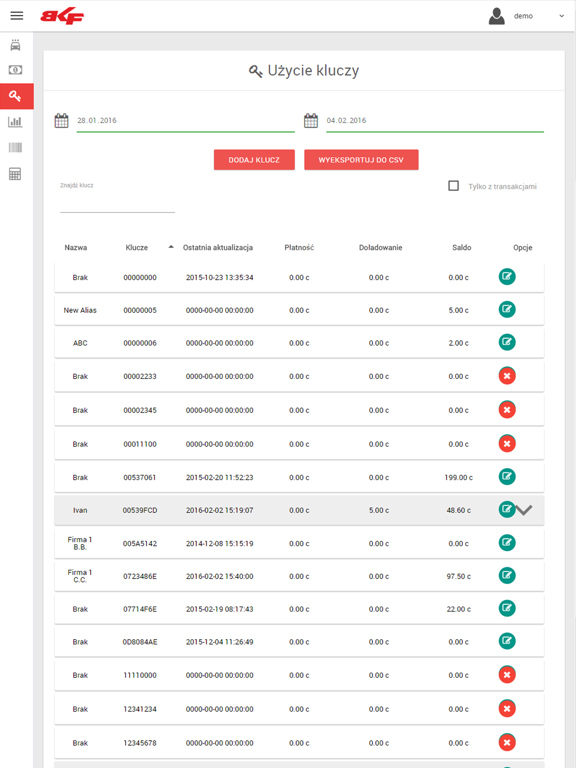Image resolution: width=576 pixels, height=768 pixels.
Task: Open the calculator sidebar icon
Action: (15, 174)
